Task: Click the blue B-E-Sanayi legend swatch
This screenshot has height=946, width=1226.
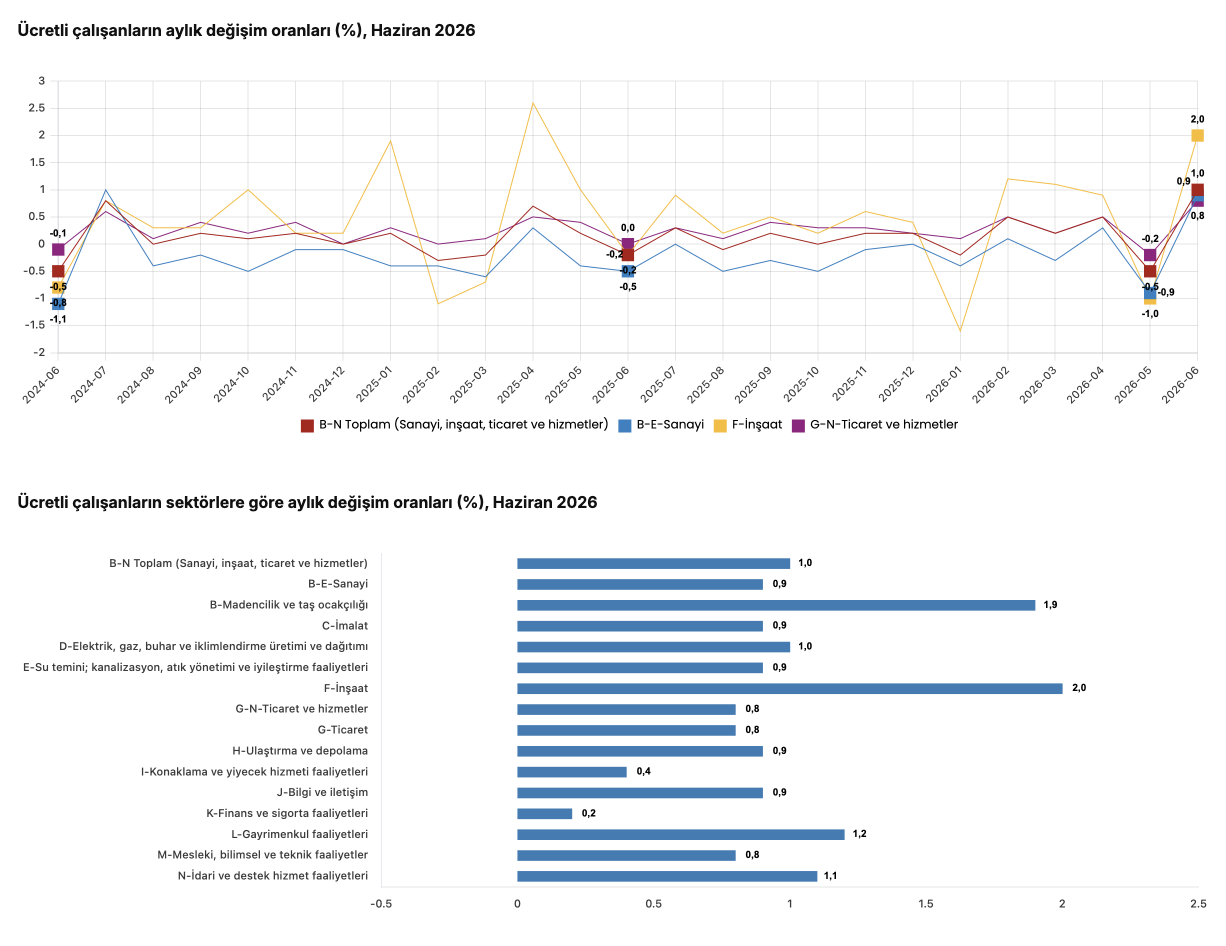Action: tap(625, 425)
